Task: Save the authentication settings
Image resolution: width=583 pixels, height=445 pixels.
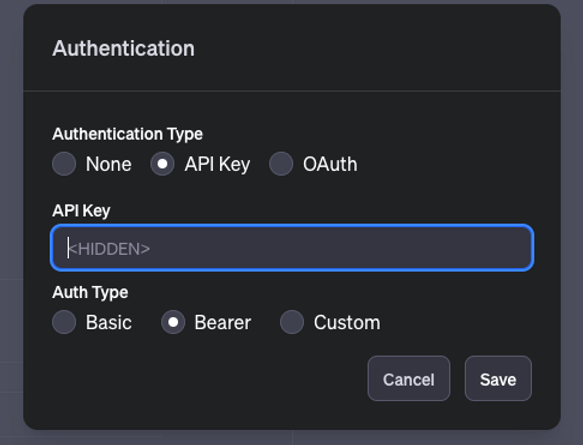Action: (498, 378)
